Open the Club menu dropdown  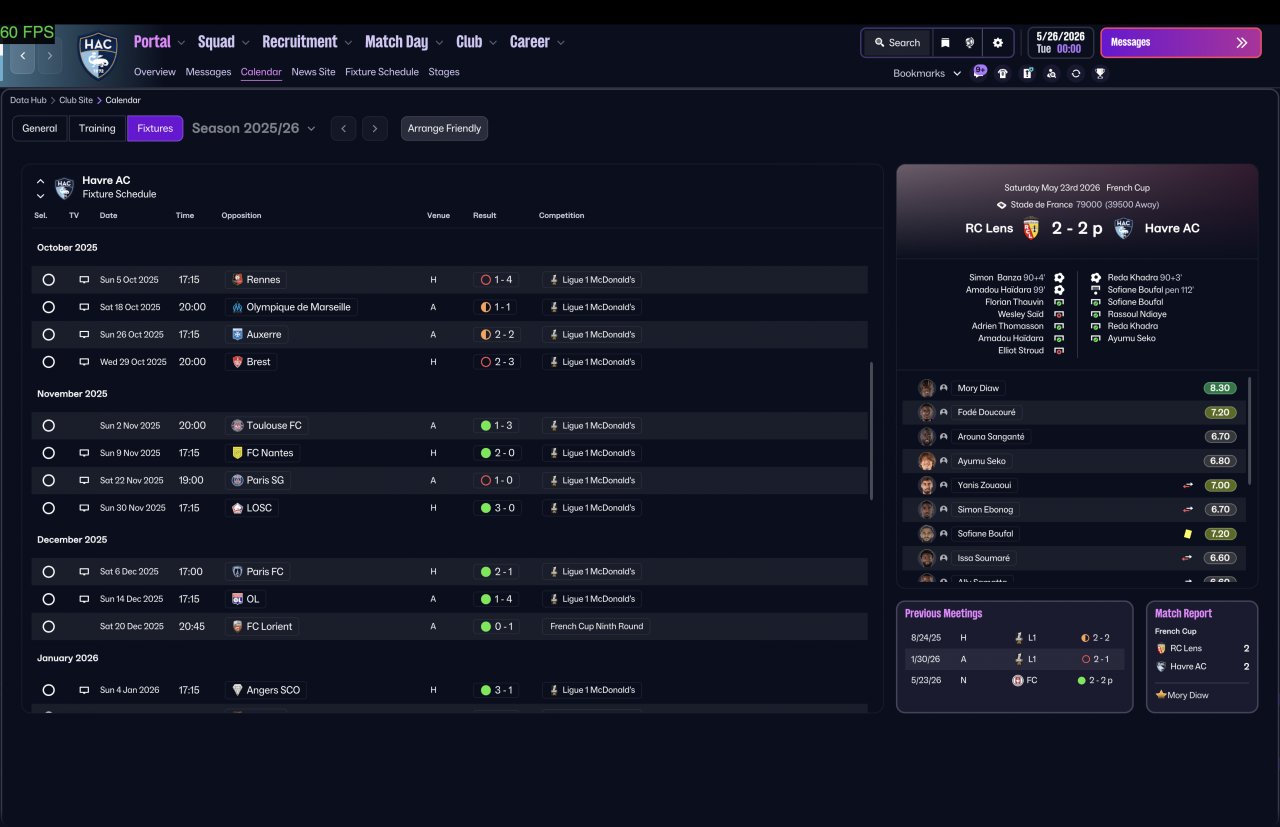477,42
